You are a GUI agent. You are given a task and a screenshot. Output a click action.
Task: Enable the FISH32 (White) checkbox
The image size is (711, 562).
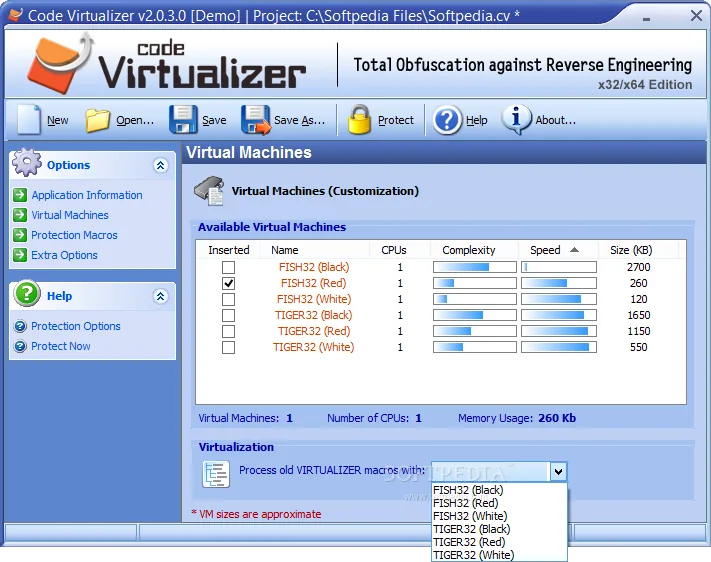pos(228,299)
